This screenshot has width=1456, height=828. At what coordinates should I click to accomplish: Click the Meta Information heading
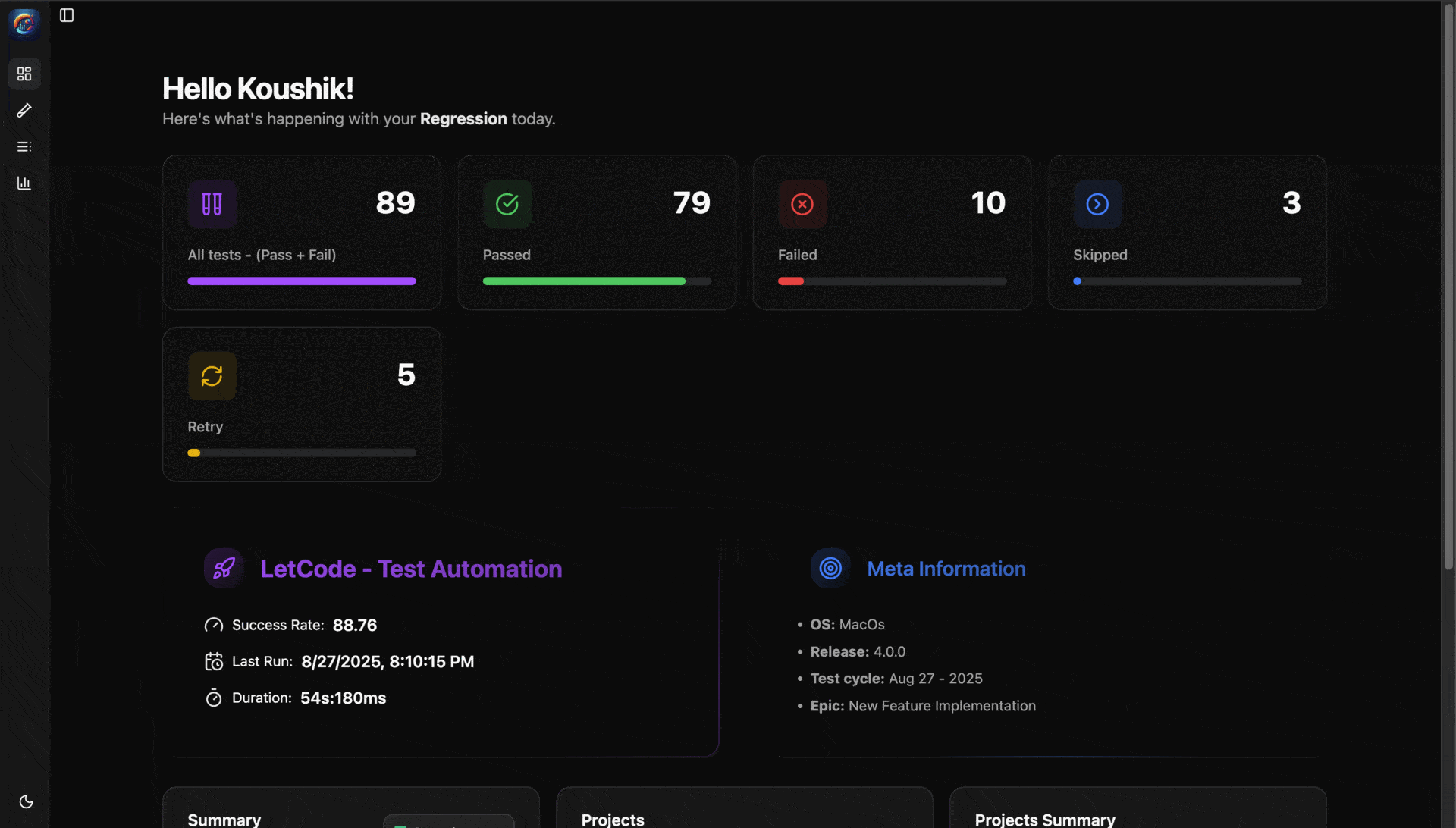(x=946, y=569)
